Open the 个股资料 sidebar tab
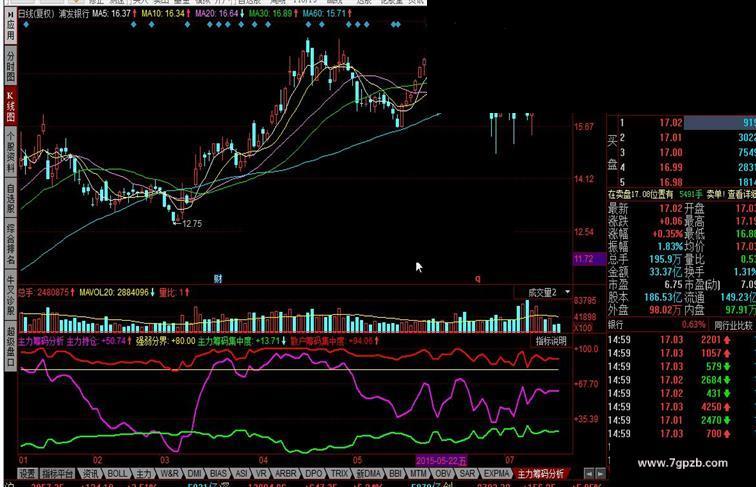The height and width of the screenshot is (487, 756). point(11,152)
